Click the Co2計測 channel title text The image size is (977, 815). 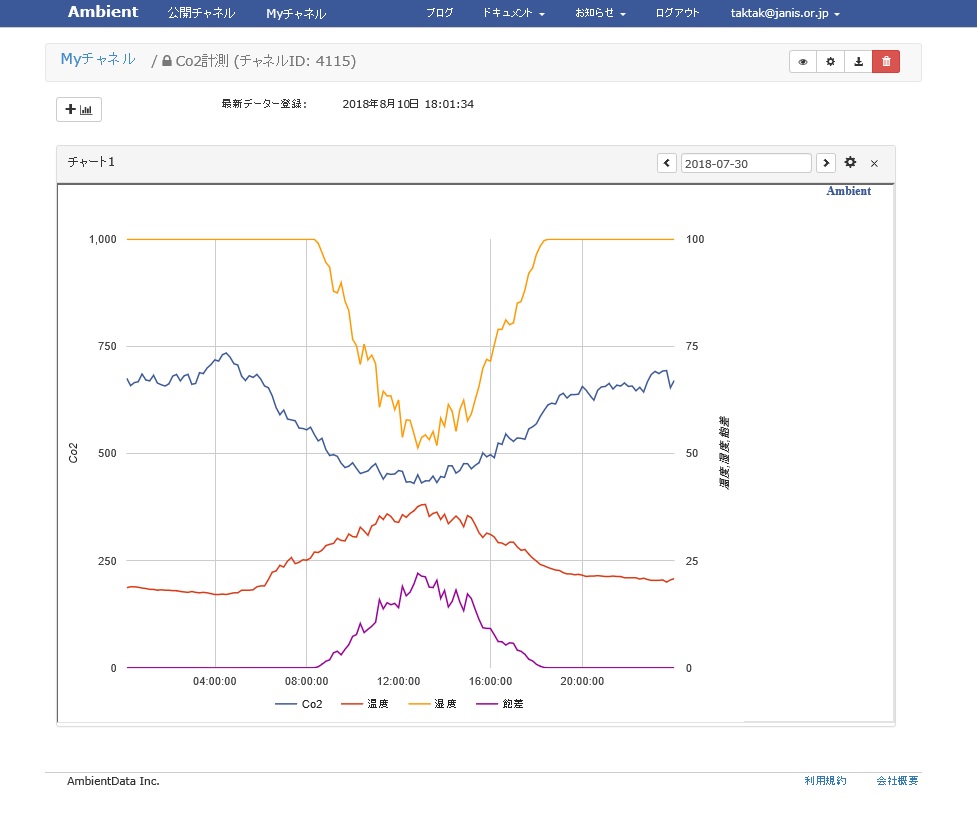click(203, 61)
